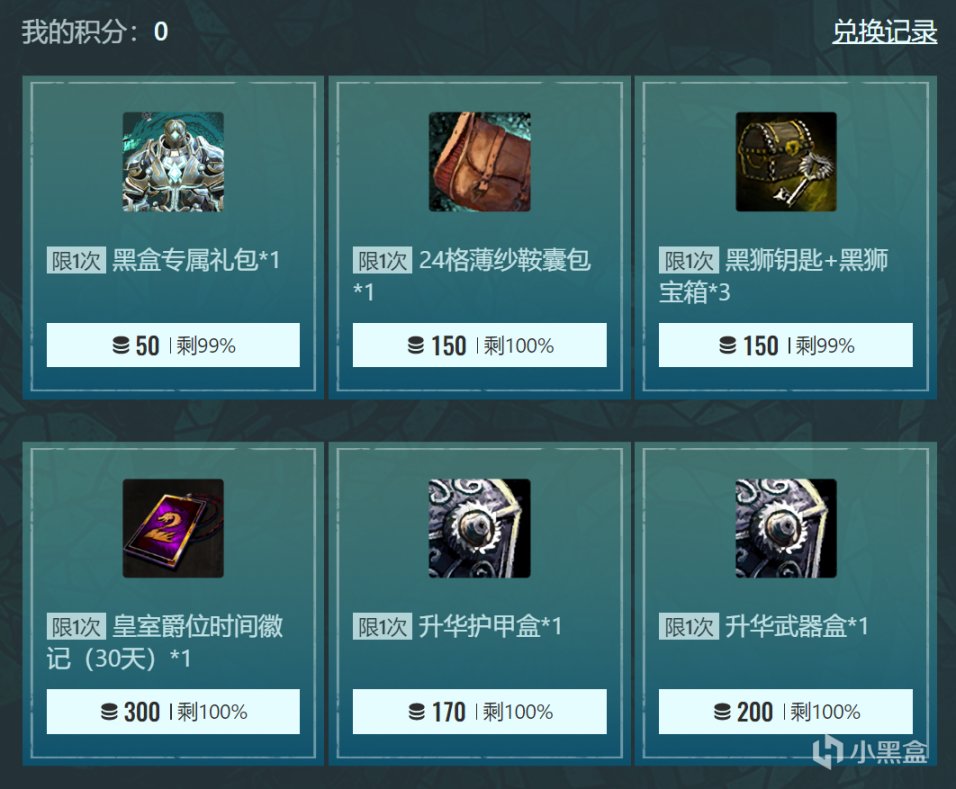Click the ascended armor box icon
The image size is (956, 789).
click(479, 528)
